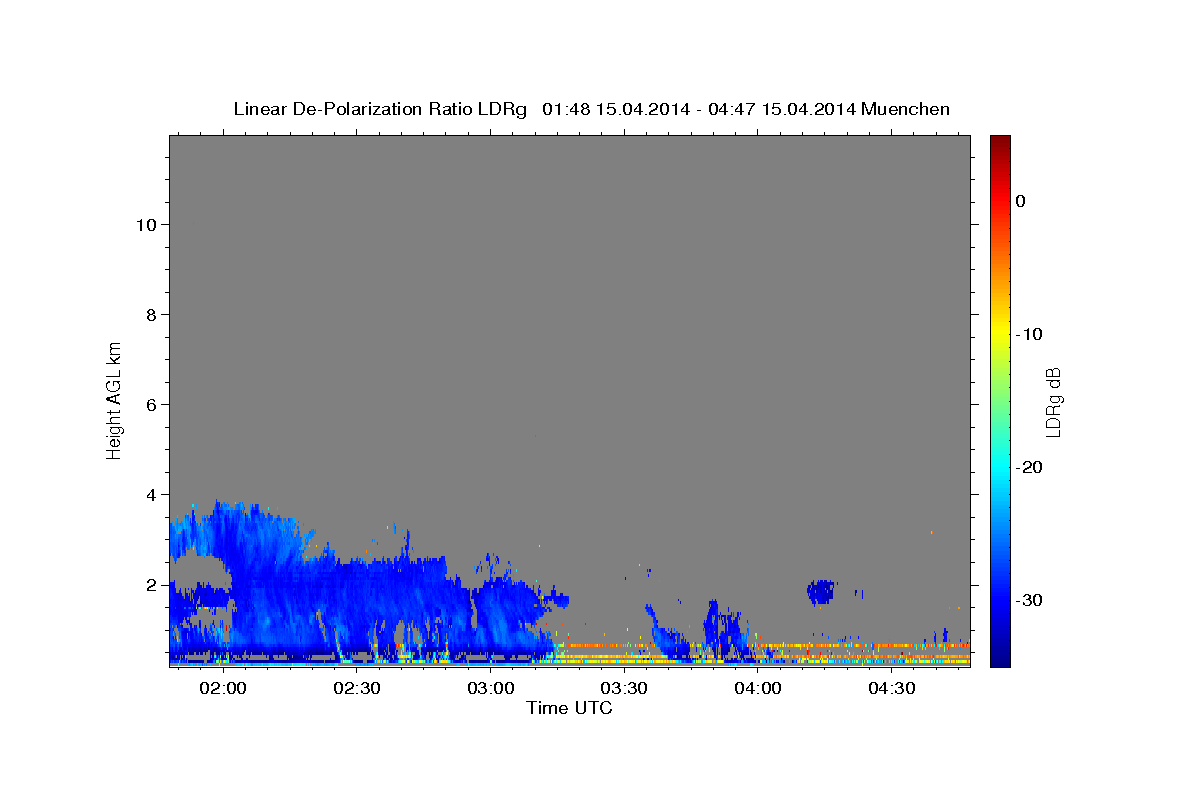Click the 04:30 time axis label
This screenshot has height=800, width=1200.
tap(892, 689)
